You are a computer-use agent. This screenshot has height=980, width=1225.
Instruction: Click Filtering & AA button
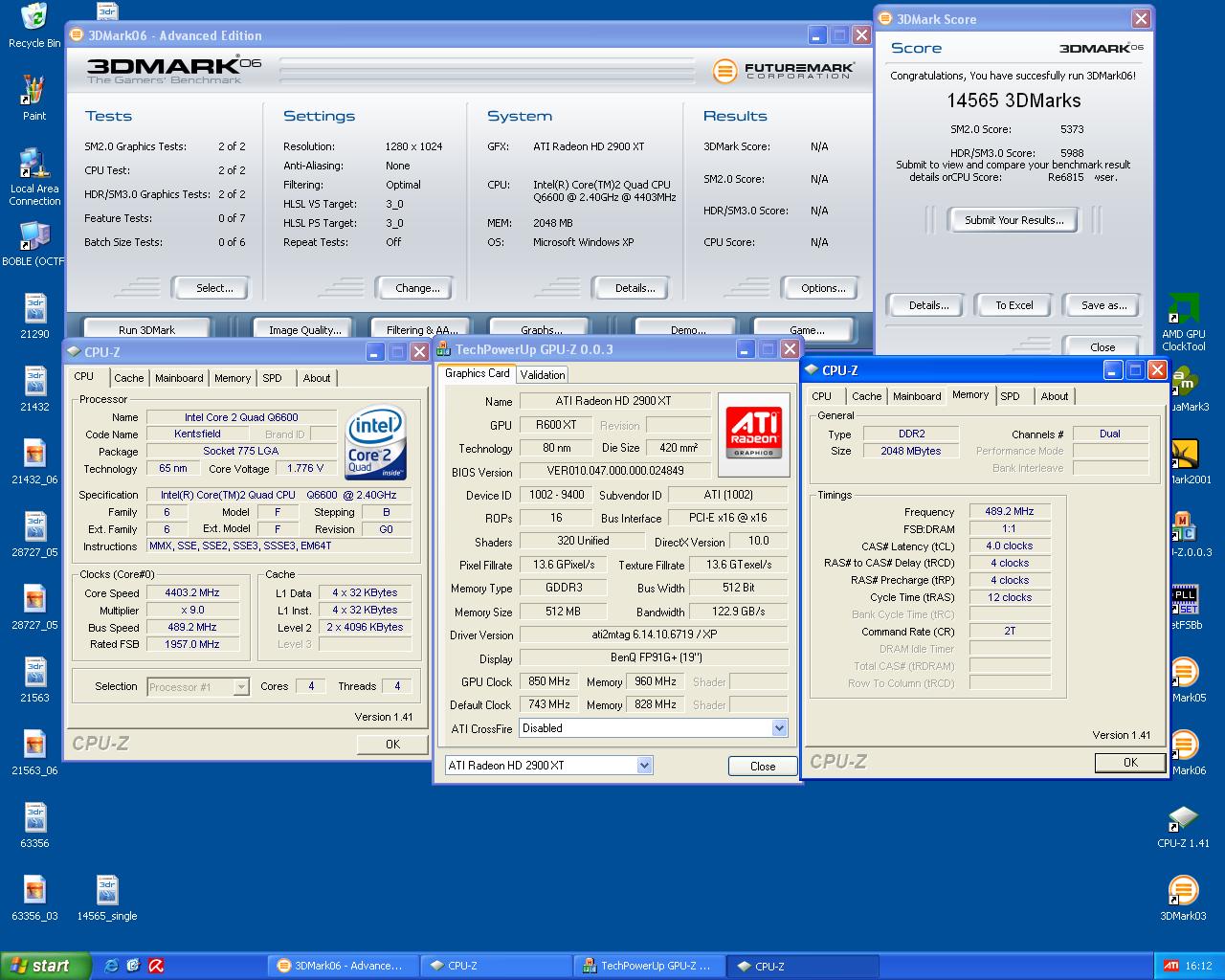tap(422, 329)
